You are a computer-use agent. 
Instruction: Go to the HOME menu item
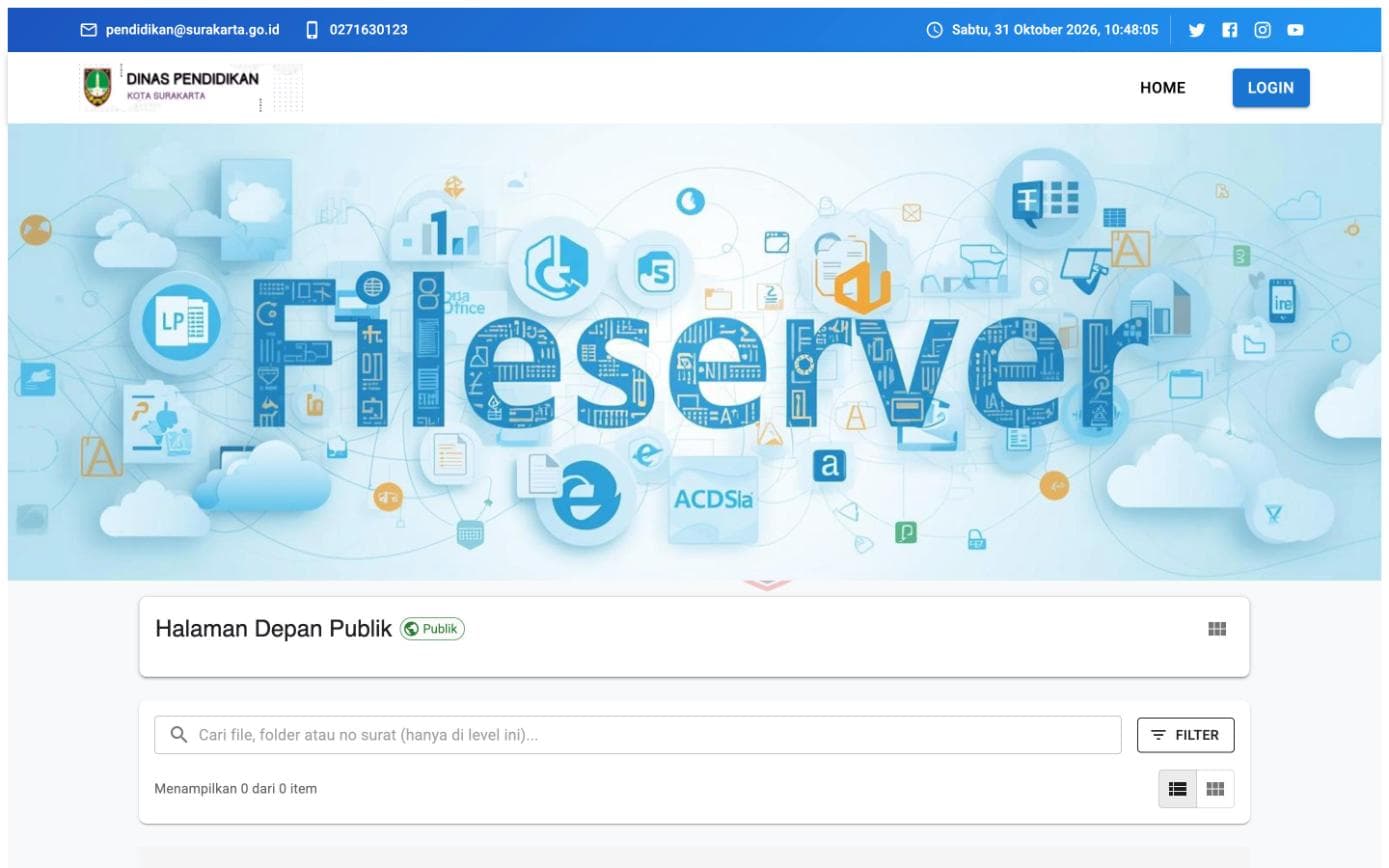point(1162,88)
